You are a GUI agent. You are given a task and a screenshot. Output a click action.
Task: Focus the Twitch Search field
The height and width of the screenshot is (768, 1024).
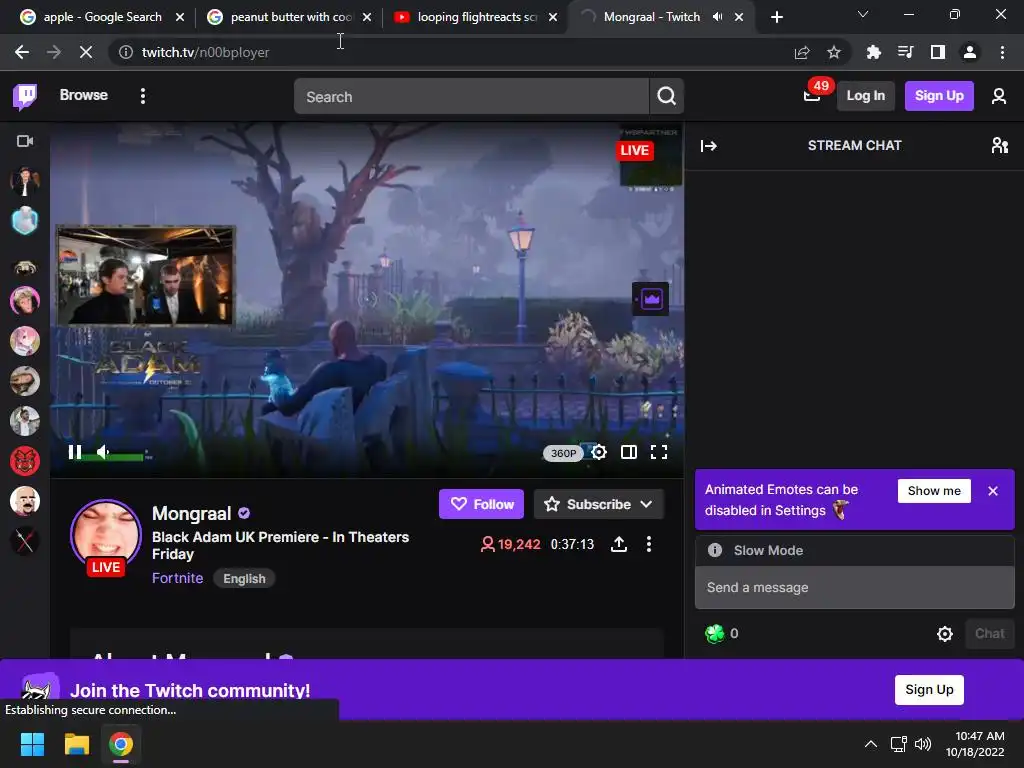(x=471, y=97)
